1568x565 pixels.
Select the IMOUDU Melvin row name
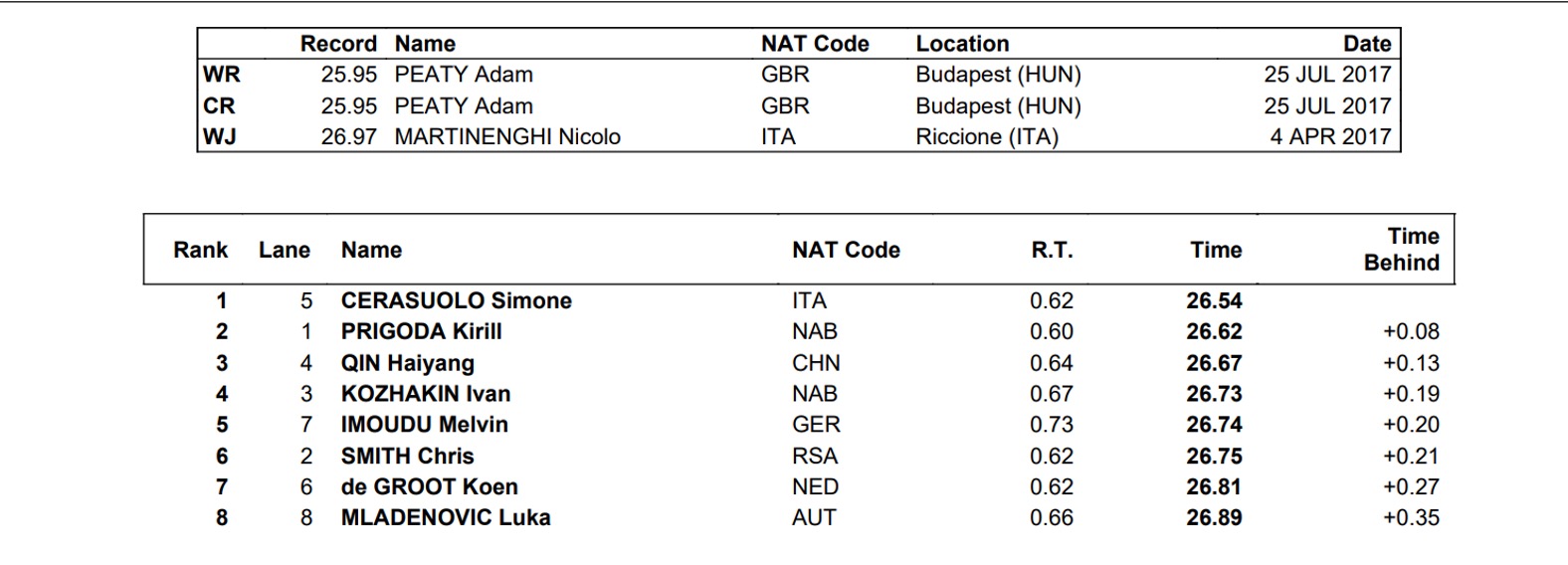click(424, 425)
